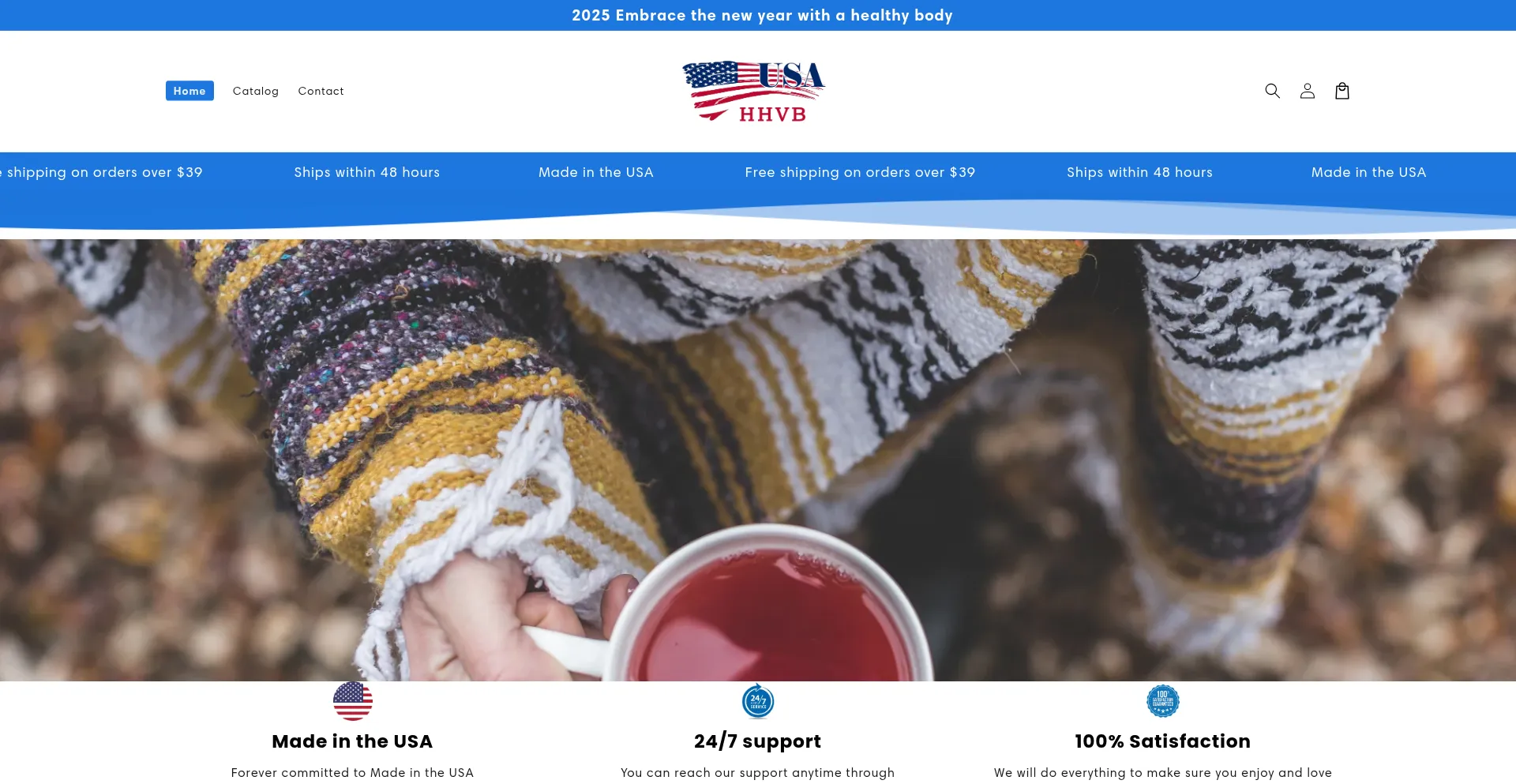The height and width of the screenshot is (784, 1516).
Task: Open the shopping bag cart icon
Action: point(1342,91)
